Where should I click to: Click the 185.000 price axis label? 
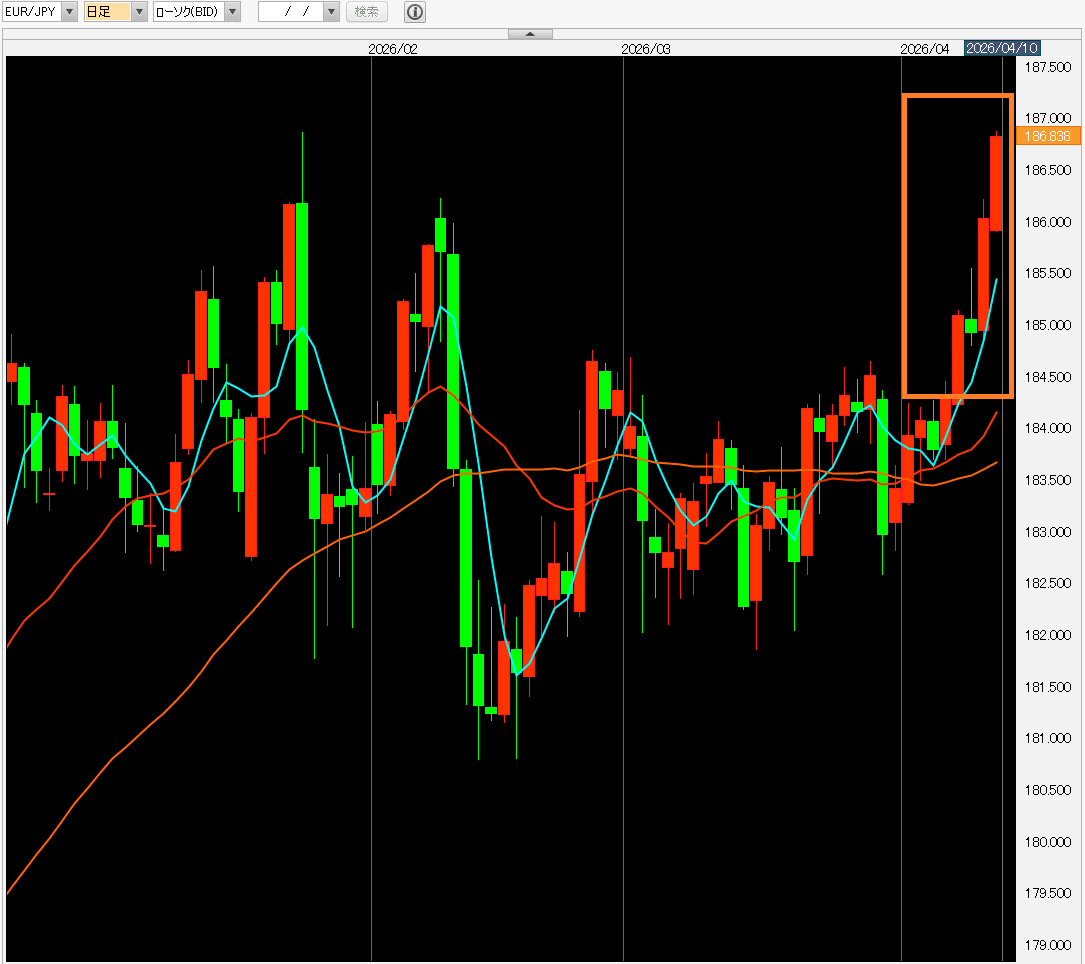point(1048,325)
